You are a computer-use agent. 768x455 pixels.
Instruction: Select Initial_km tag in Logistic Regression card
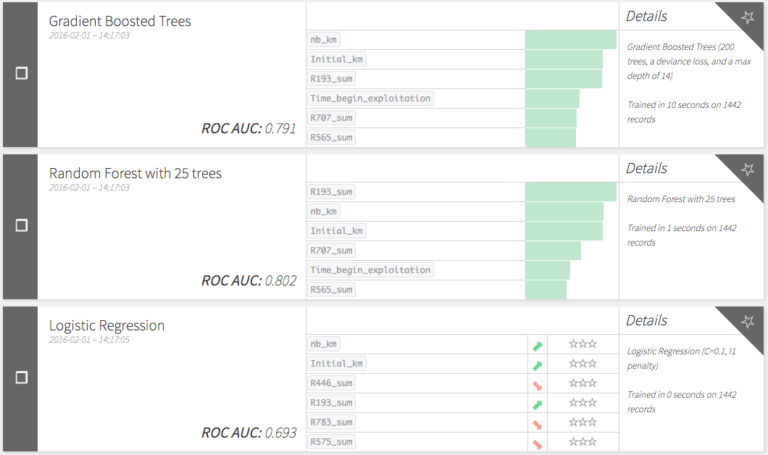pyautogui.click(x=337, y=363)
